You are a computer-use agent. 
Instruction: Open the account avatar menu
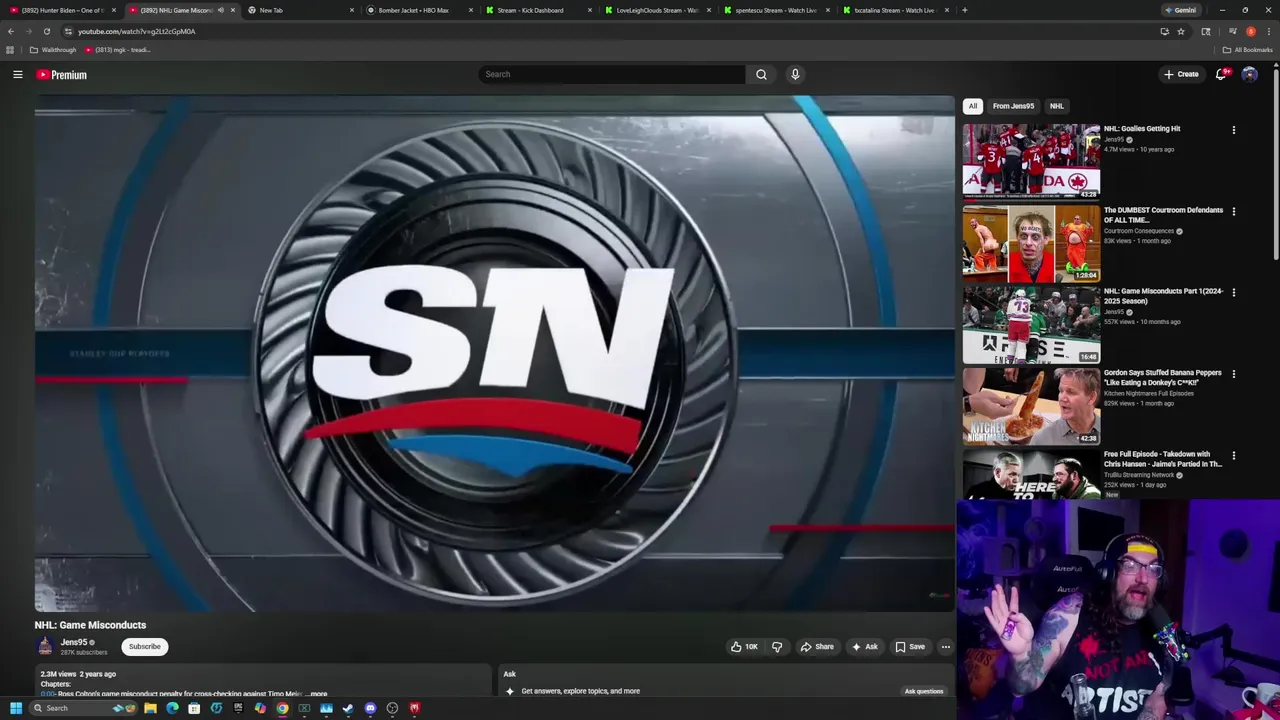[1249, 74]
